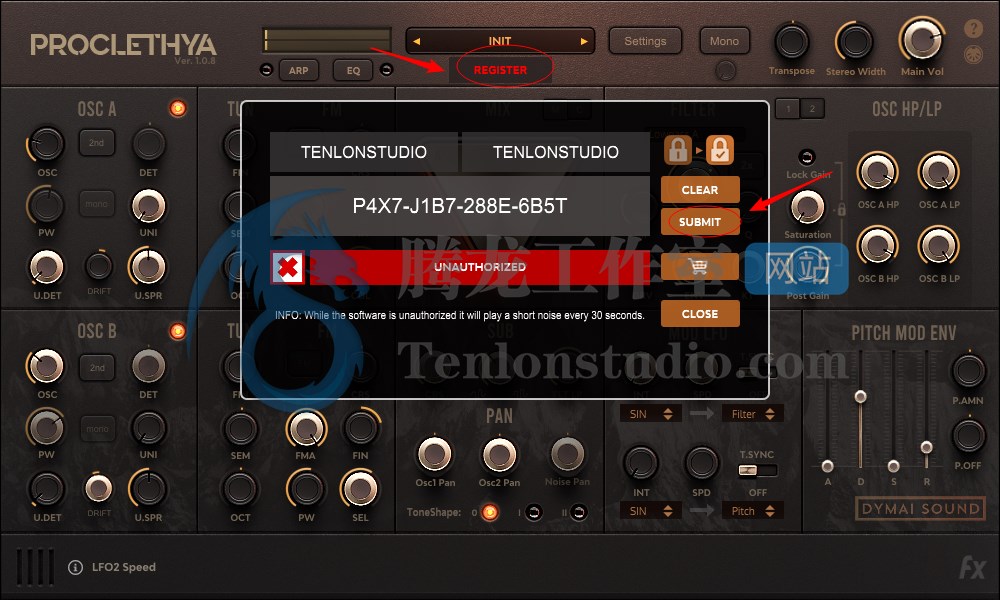The width and height of the screenshot is (1000, 600).
Task: Open the Pitch destination dropdown
Action: 753,511
